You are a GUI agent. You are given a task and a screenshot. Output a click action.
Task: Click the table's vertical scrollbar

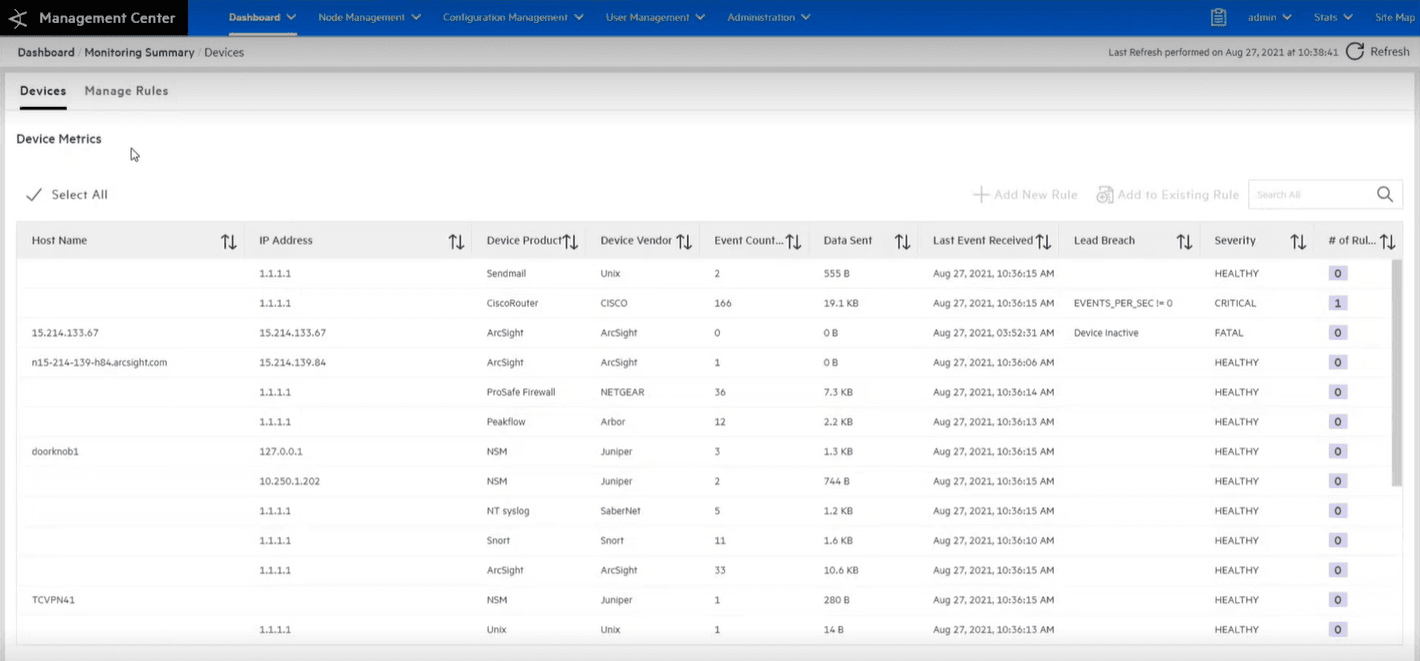[1396, 370]
